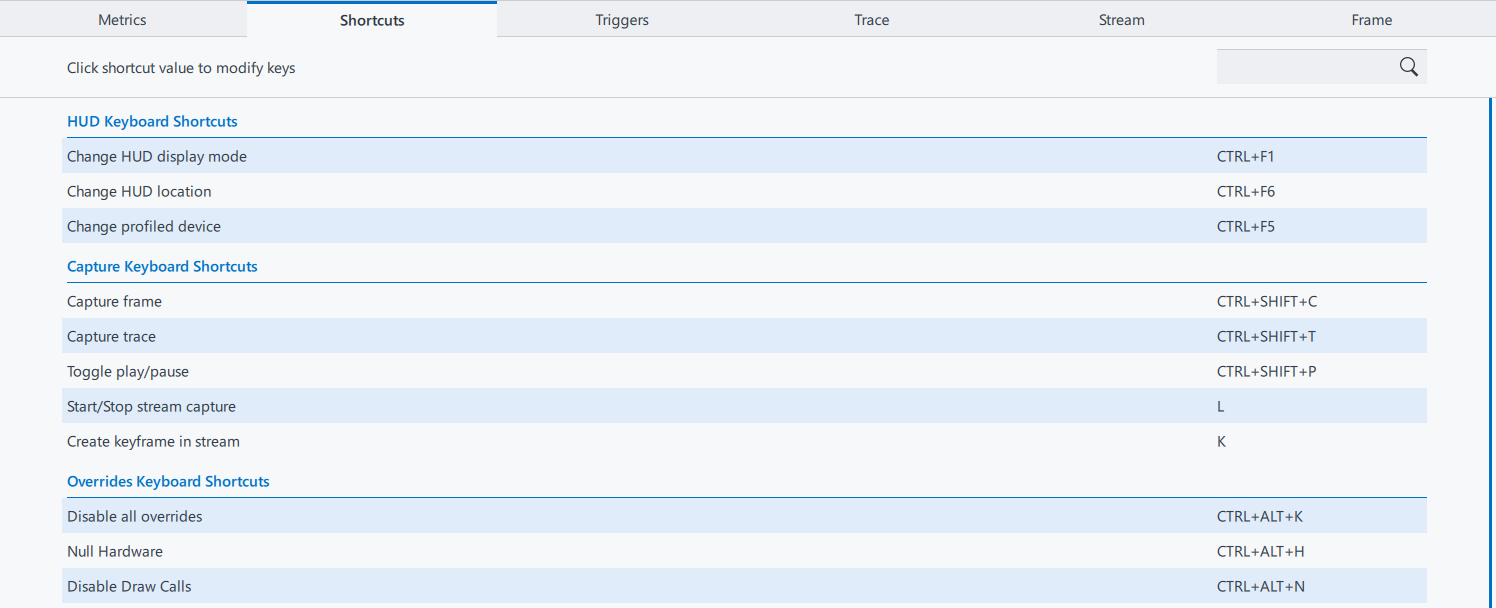Select the 'Null Hardware' row label
1496x608 pixels.
click(114, 551)
